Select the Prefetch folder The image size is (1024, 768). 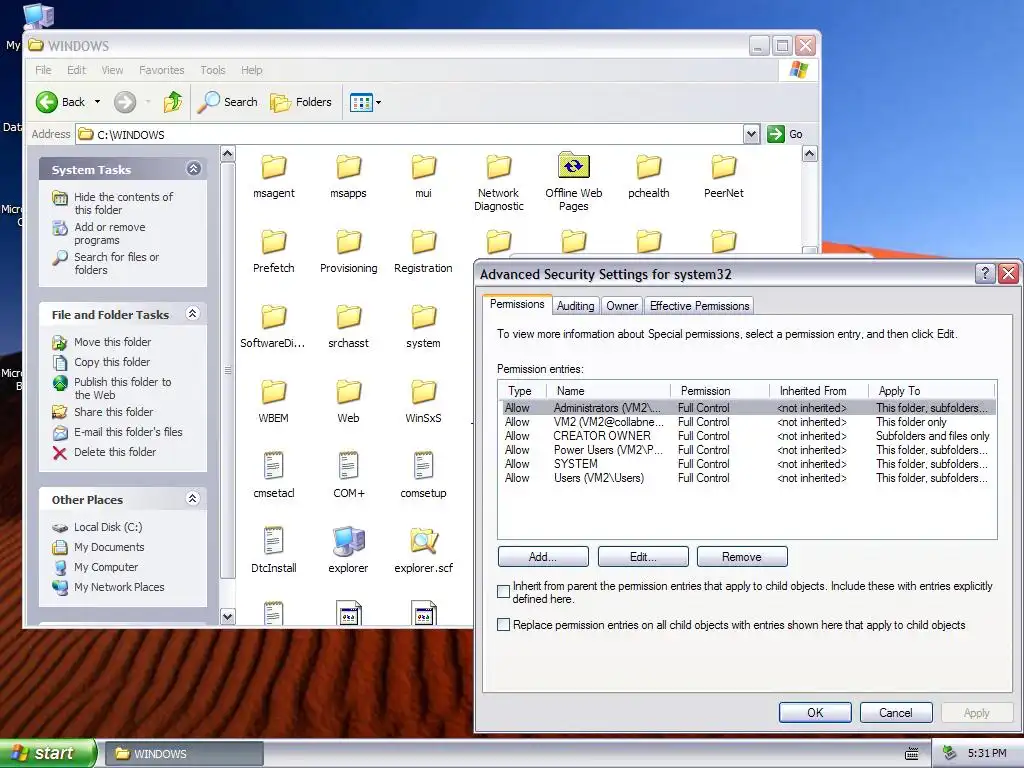274,251
